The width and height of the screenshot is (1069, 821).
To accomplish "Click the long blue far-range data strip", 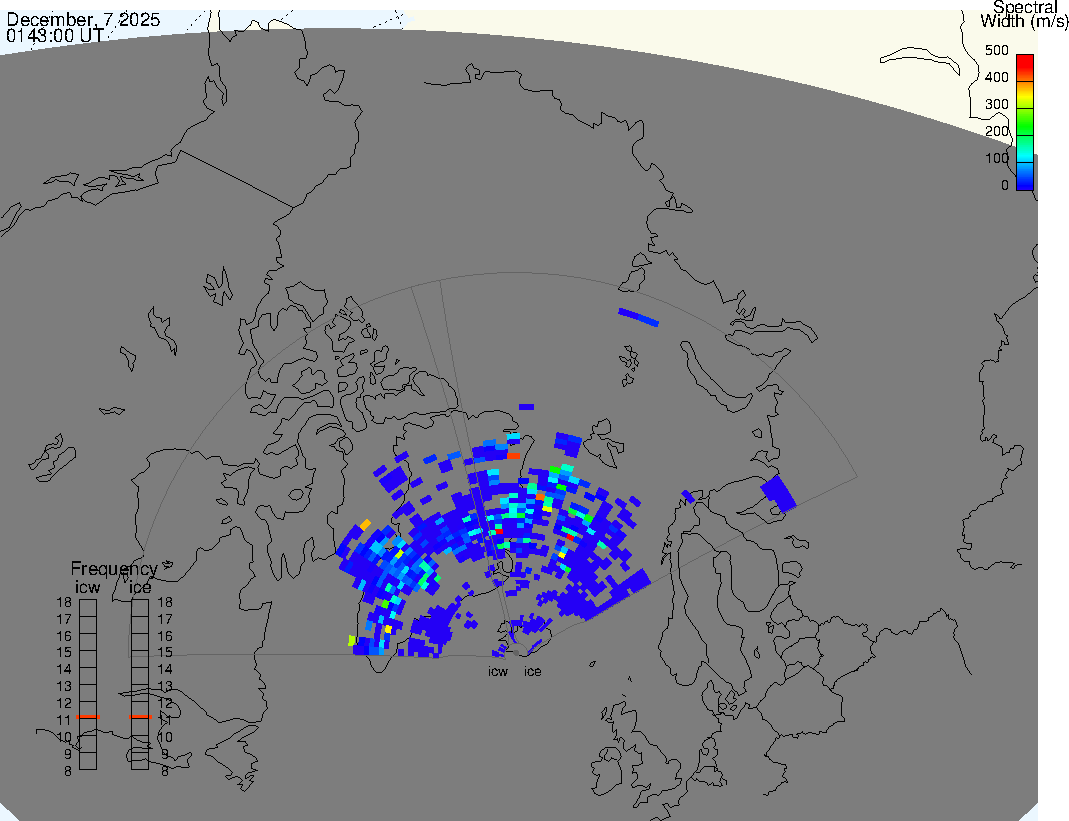I will coord(639,318).
